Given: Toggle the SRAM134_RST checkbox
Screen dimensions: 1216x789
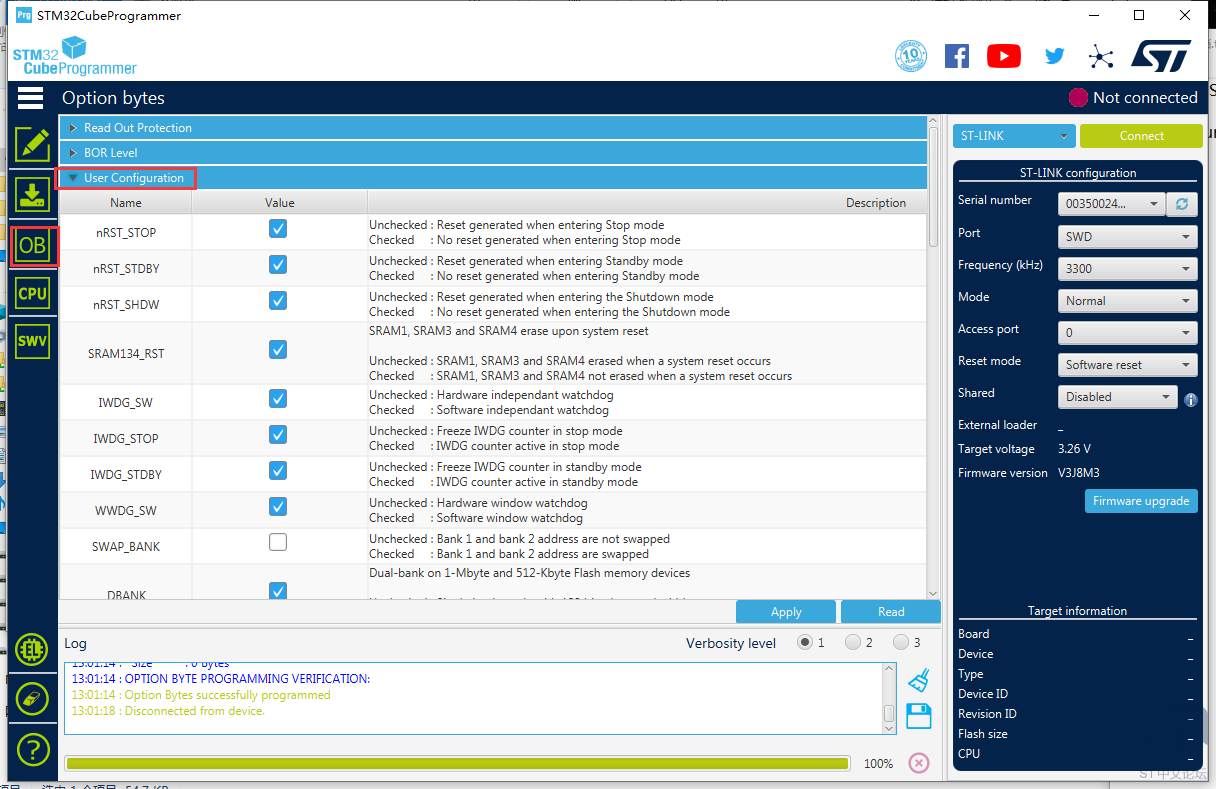Looking at the screenshot, I should pos(278,350).
